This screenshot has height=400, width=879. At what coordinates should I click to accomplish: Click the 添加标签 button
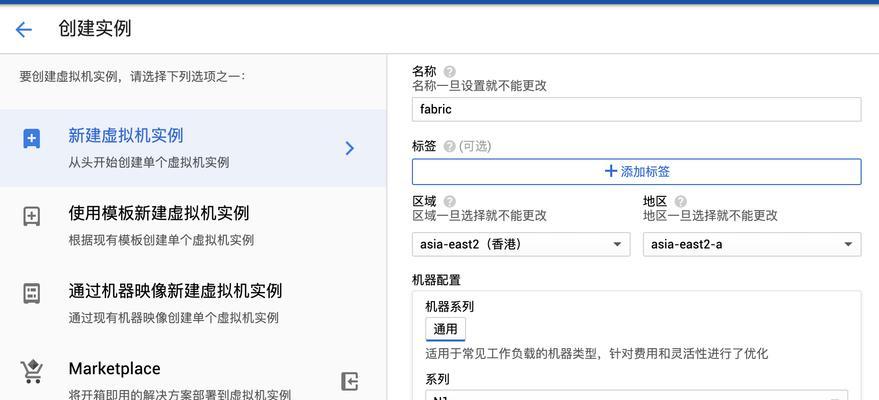636,171
